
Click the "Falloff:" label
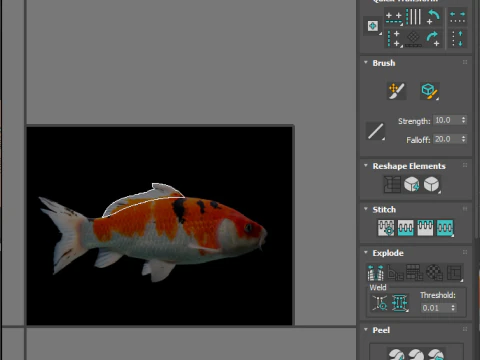(418, 140)
